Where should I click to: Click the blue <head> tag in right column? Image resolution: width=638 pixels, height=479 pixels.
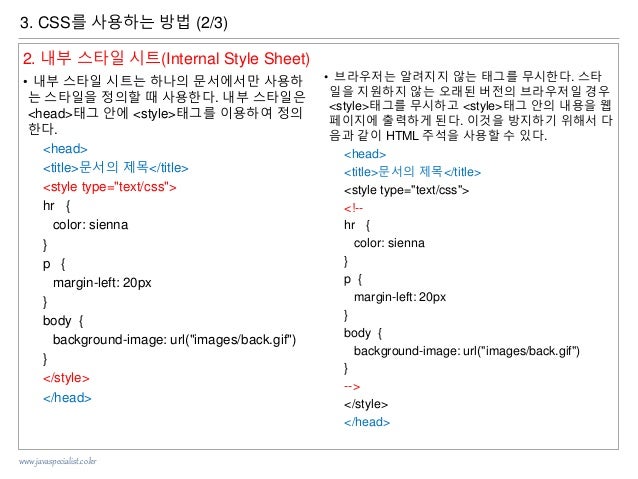(x=365, y=154)
